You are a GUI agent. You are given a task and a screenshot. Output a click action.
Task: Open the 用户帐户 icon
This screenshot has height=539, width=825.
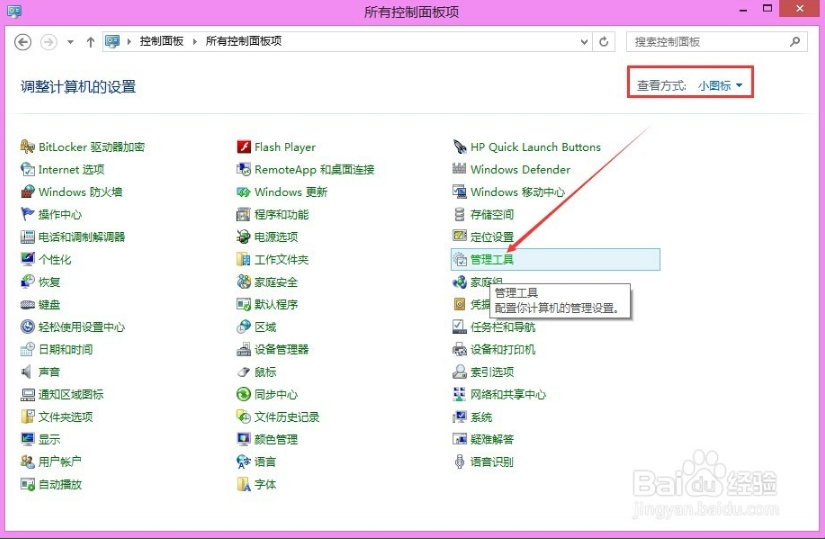[29, 462]
